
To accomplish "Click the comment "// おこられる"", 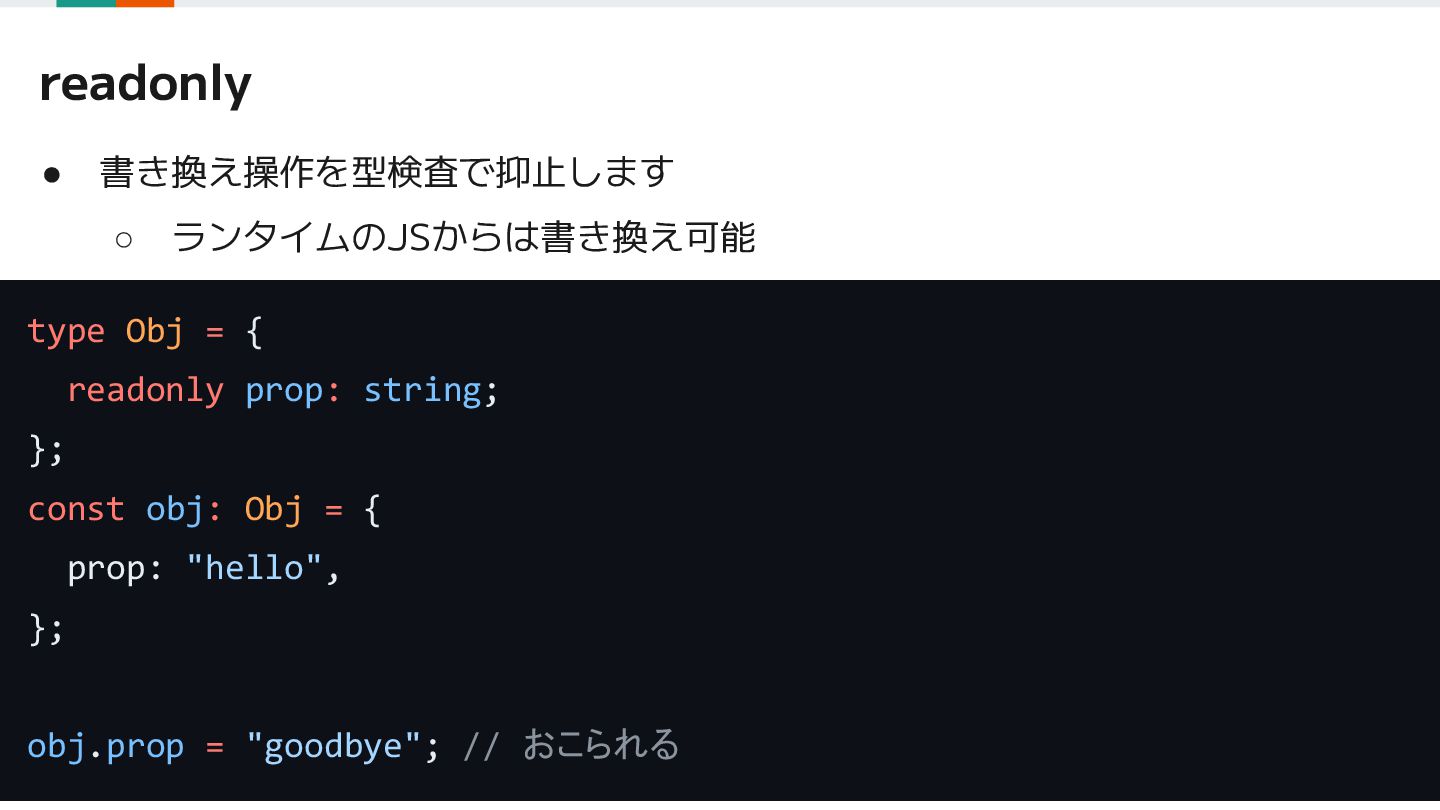I will pyautogui.click(x=571, y=746).
